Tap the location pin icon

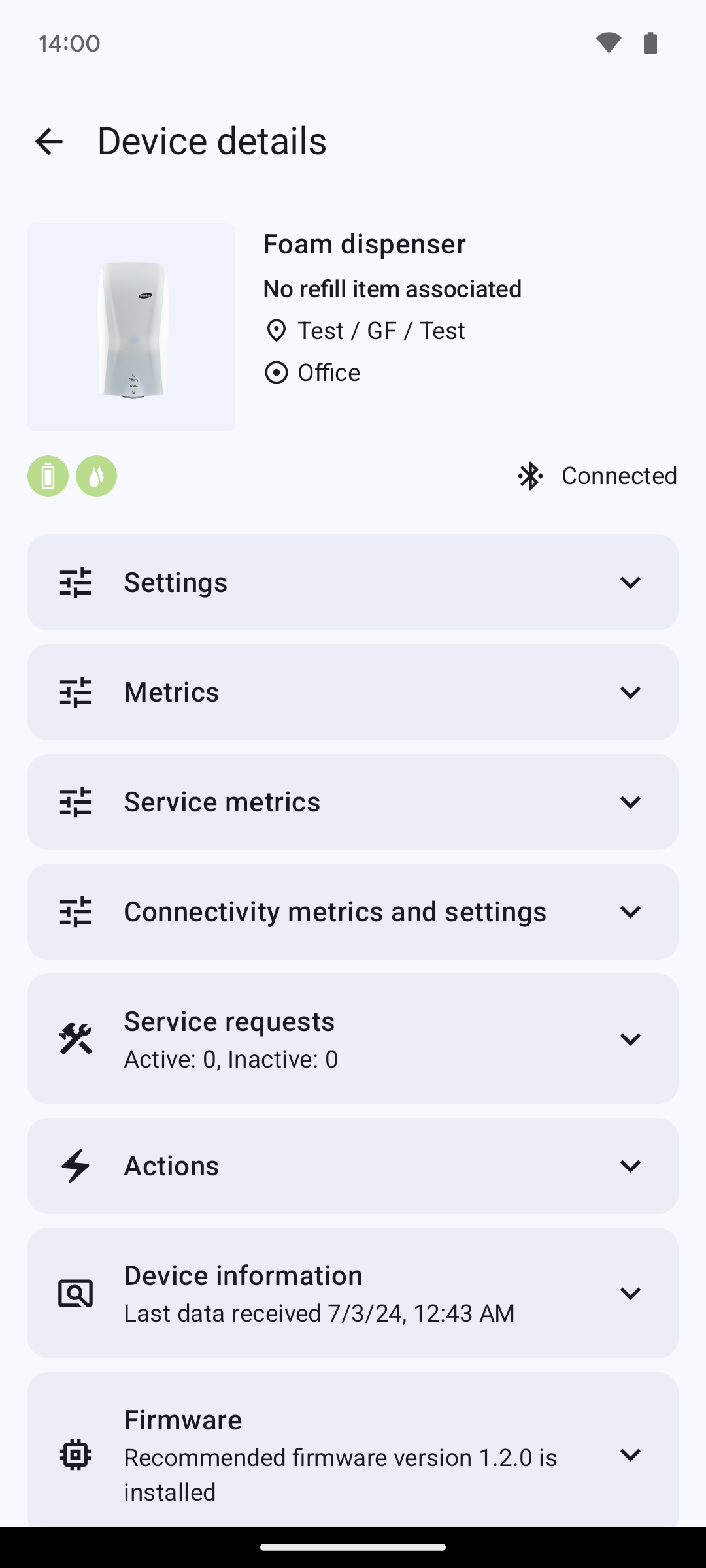277,331
